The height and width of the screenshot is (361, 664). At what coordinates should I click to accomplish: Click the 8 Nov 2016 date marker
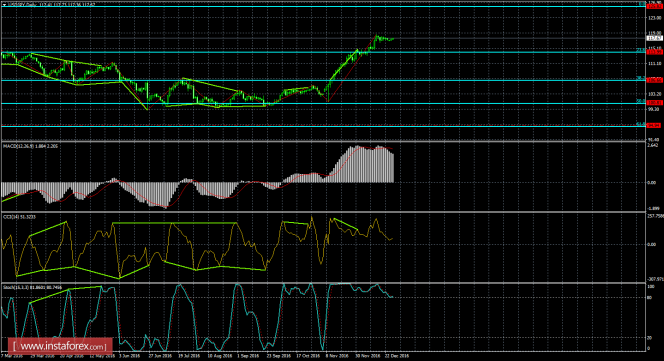pyautogui.click(x=337, y=356)
